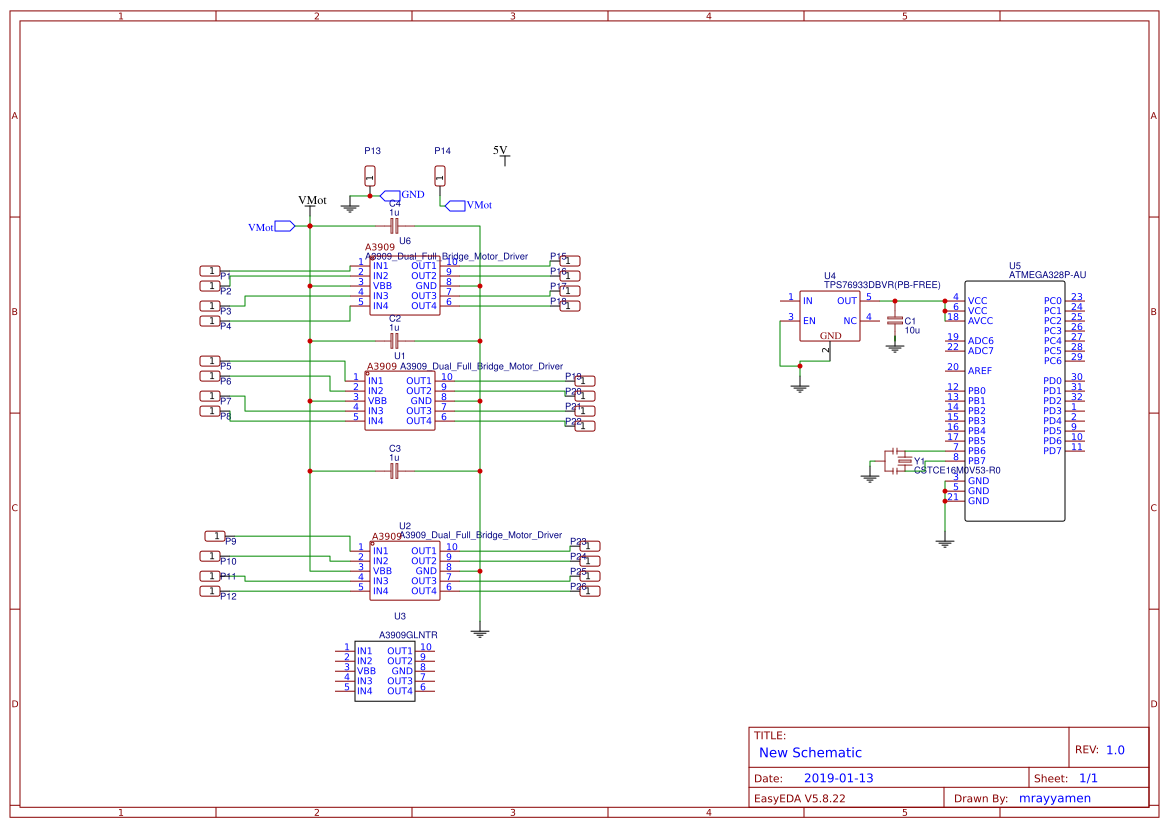Click the Drawn By name mrayyamen
This screenshot has height=828, width=1169.
click(1058, 797)
